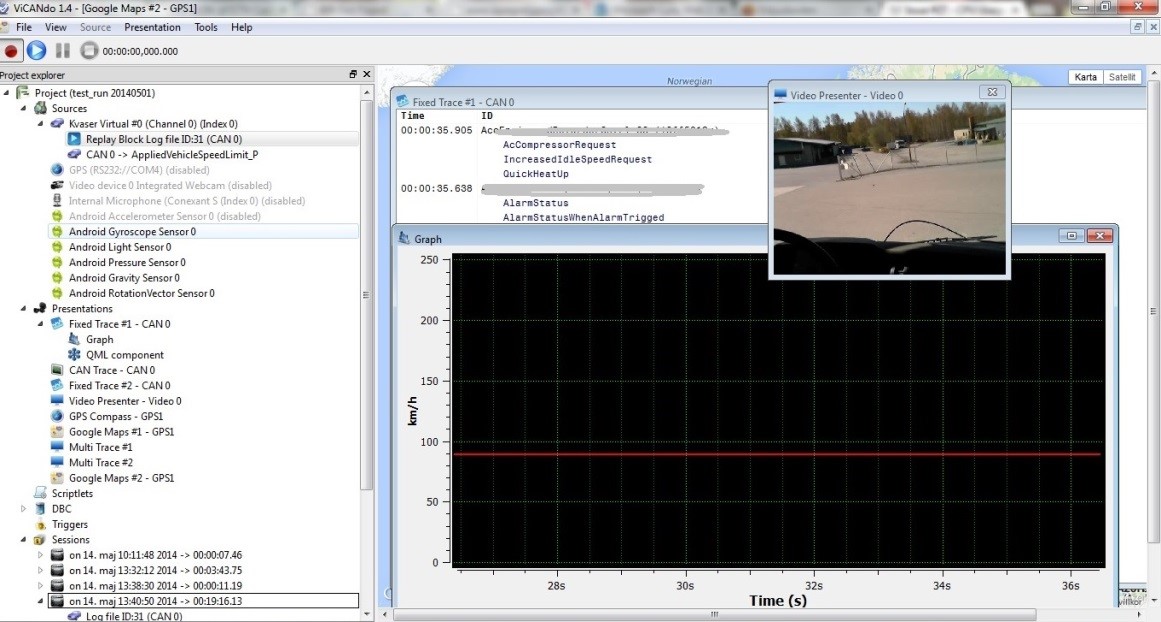Open the Presentation menu
This screenshot has width=1161, height=622.
tap(152, 27)
